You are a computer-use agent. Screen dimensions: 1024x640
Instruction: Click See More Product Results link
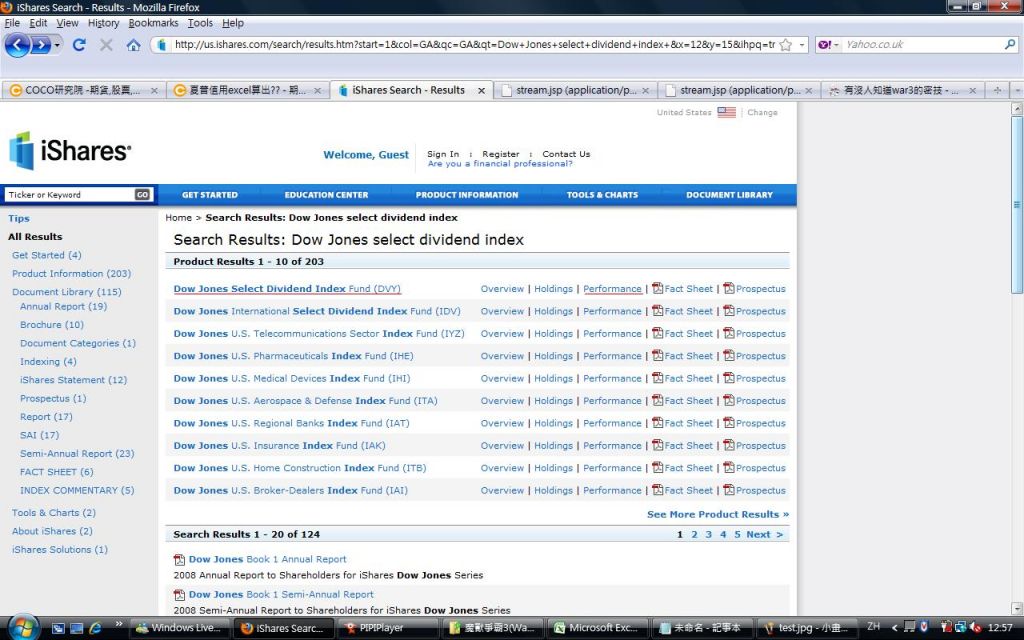[x=718, y=515]
